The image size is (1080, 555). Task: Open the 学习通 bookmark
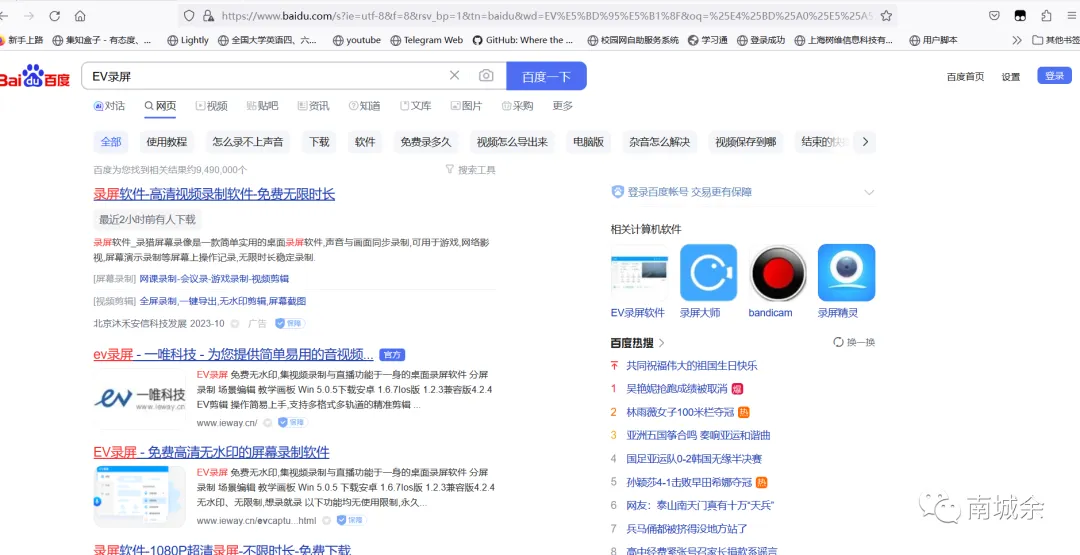[x=707, y=40]
